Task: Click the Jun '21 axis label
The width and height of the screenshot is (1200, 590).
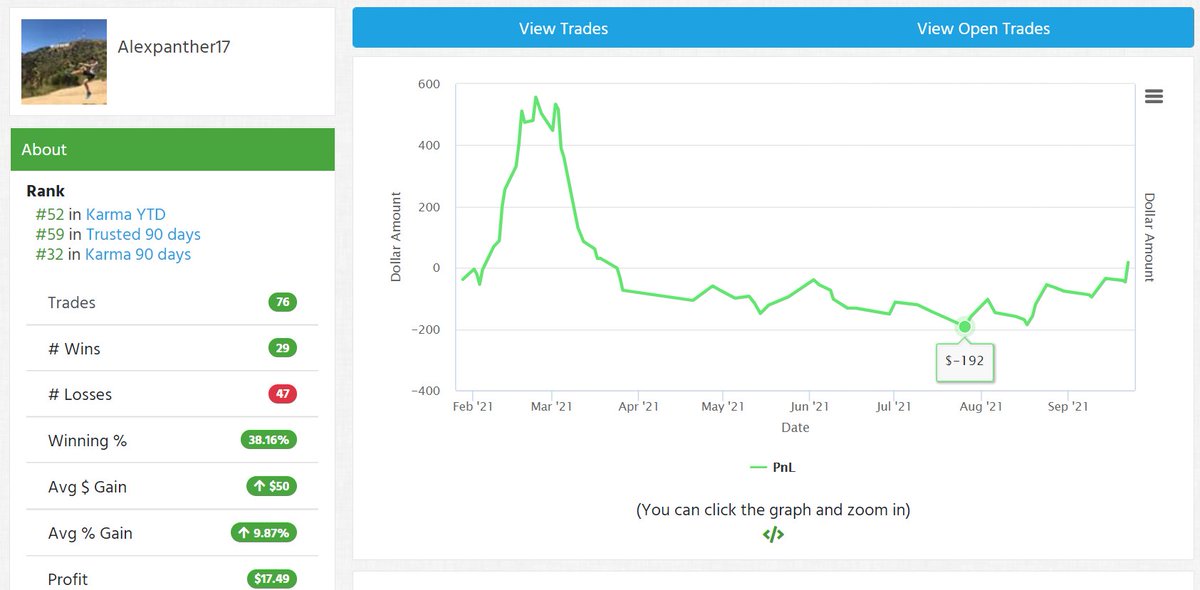Action: click(809, 407)
